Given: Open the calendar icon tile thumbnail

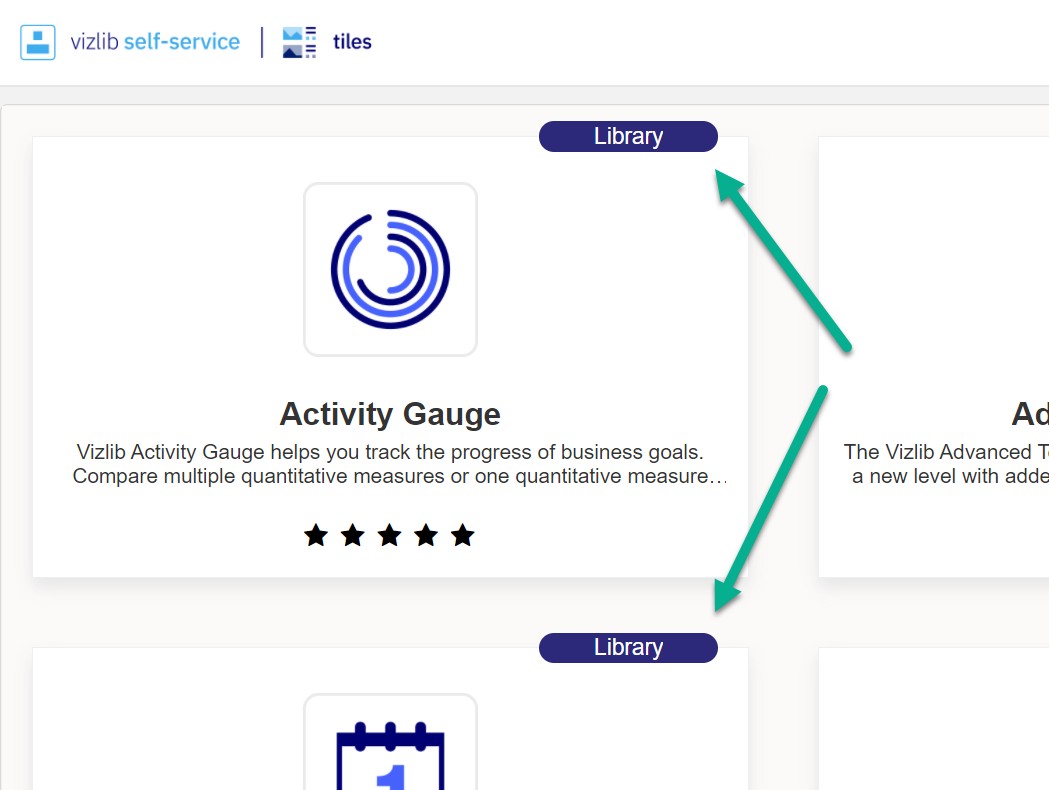Looking at the screenshot, I should coord(391,742).
